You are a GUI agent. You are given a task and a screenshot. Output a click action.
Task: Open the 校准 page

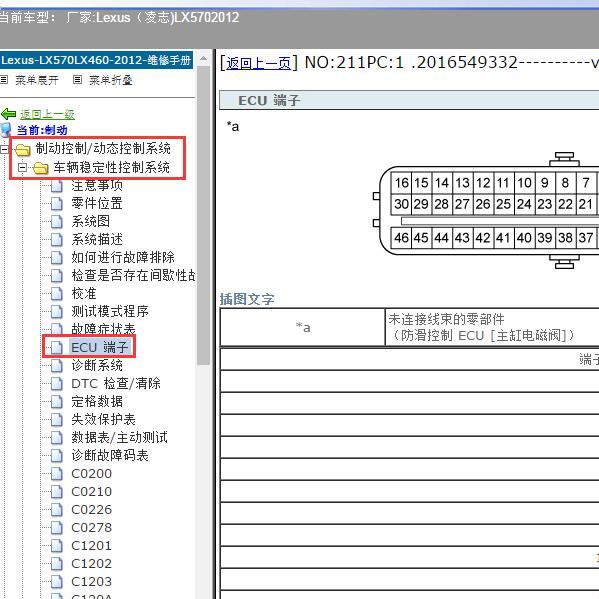point(84,293)
